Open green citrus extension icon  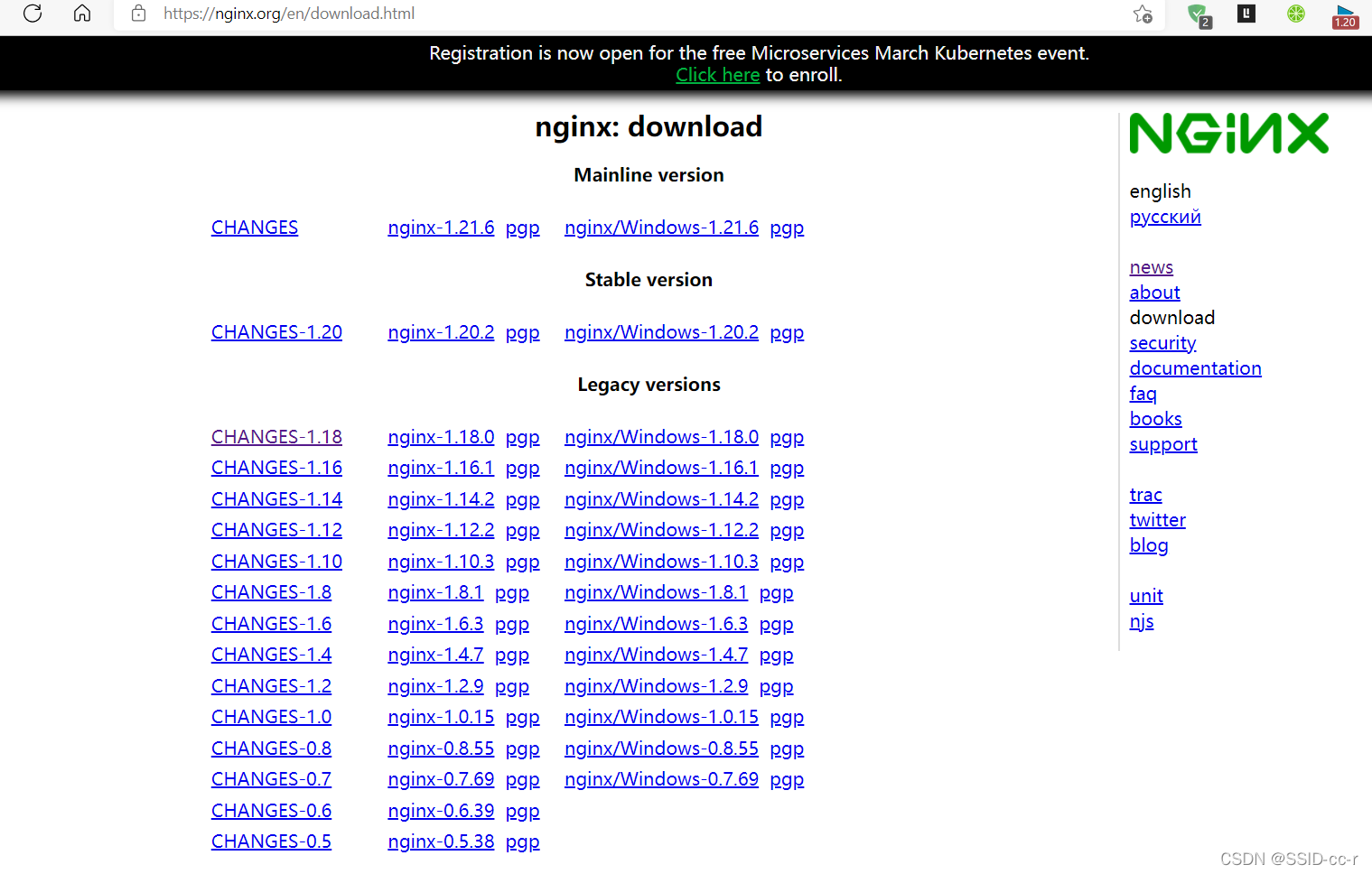click(x=1296, y=14)
